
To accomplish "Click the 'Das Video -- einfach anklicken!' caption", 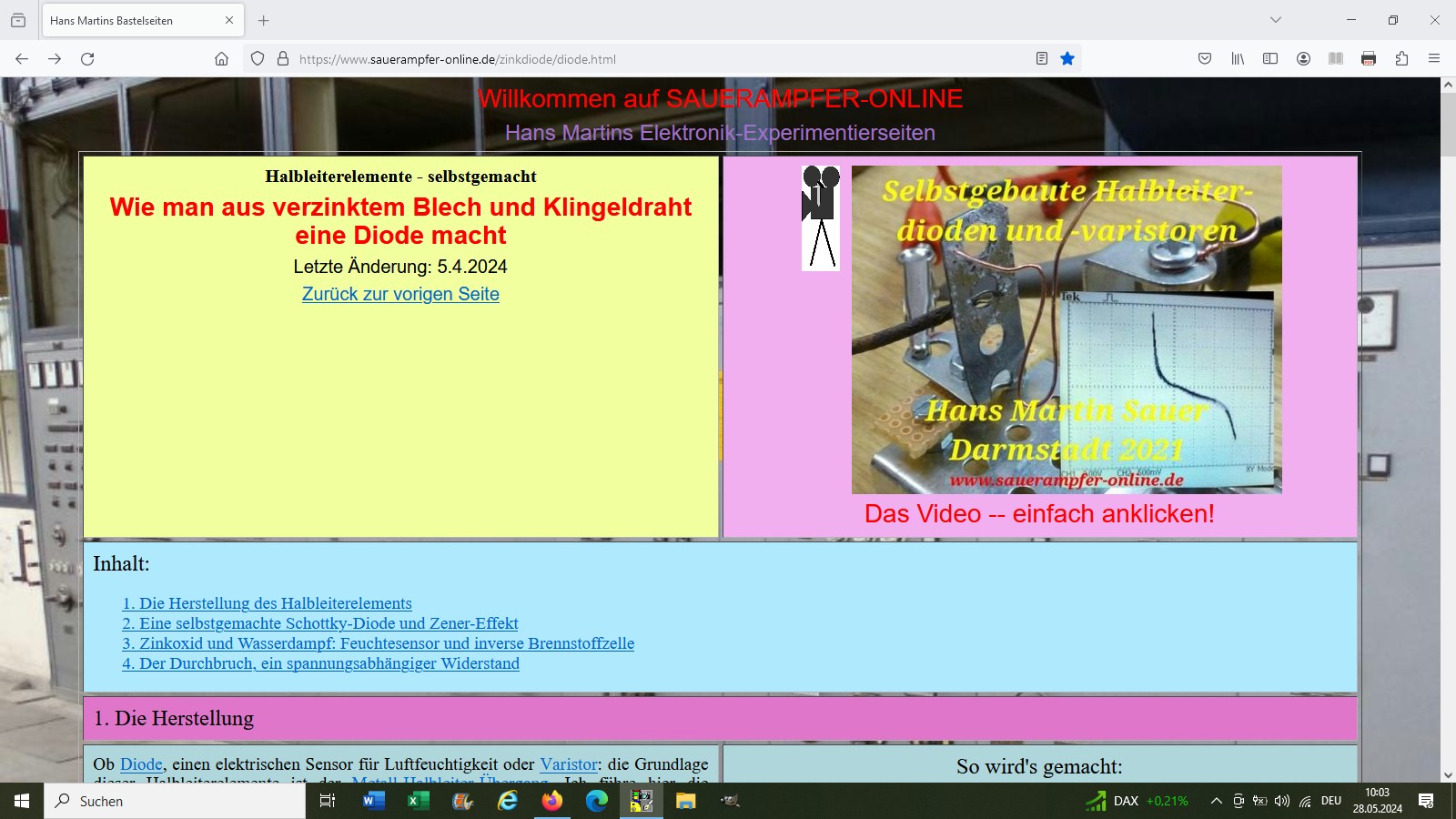I will pos(1039,514).
